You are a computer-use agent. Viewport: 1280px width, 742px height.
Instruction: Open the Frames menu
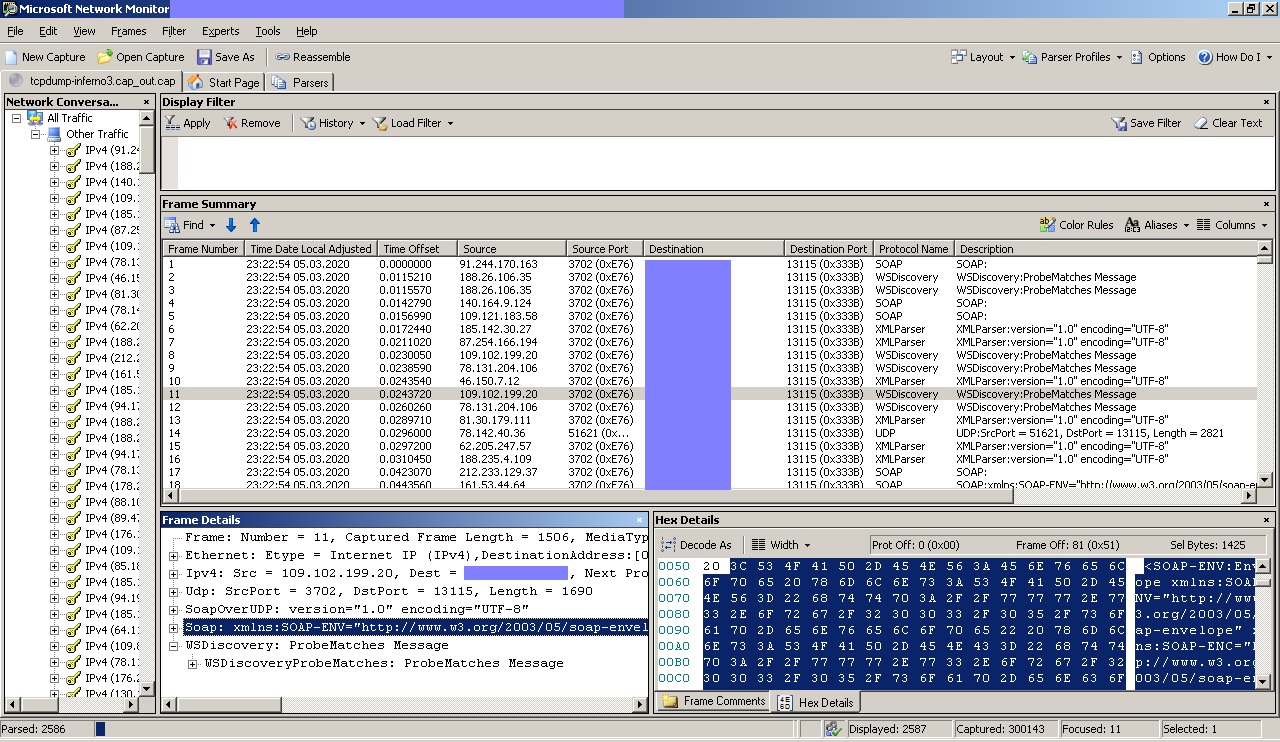[129, 31]
